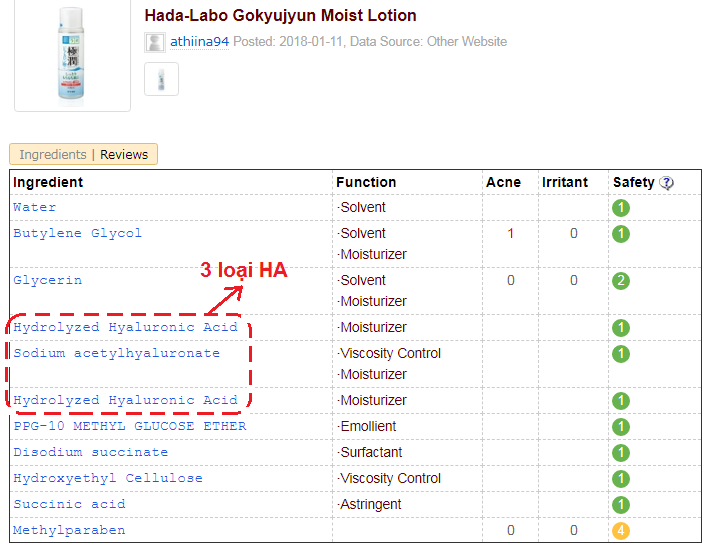Open the Methylparaben ingredient link

pyautogui.click(x=69, y=530)
